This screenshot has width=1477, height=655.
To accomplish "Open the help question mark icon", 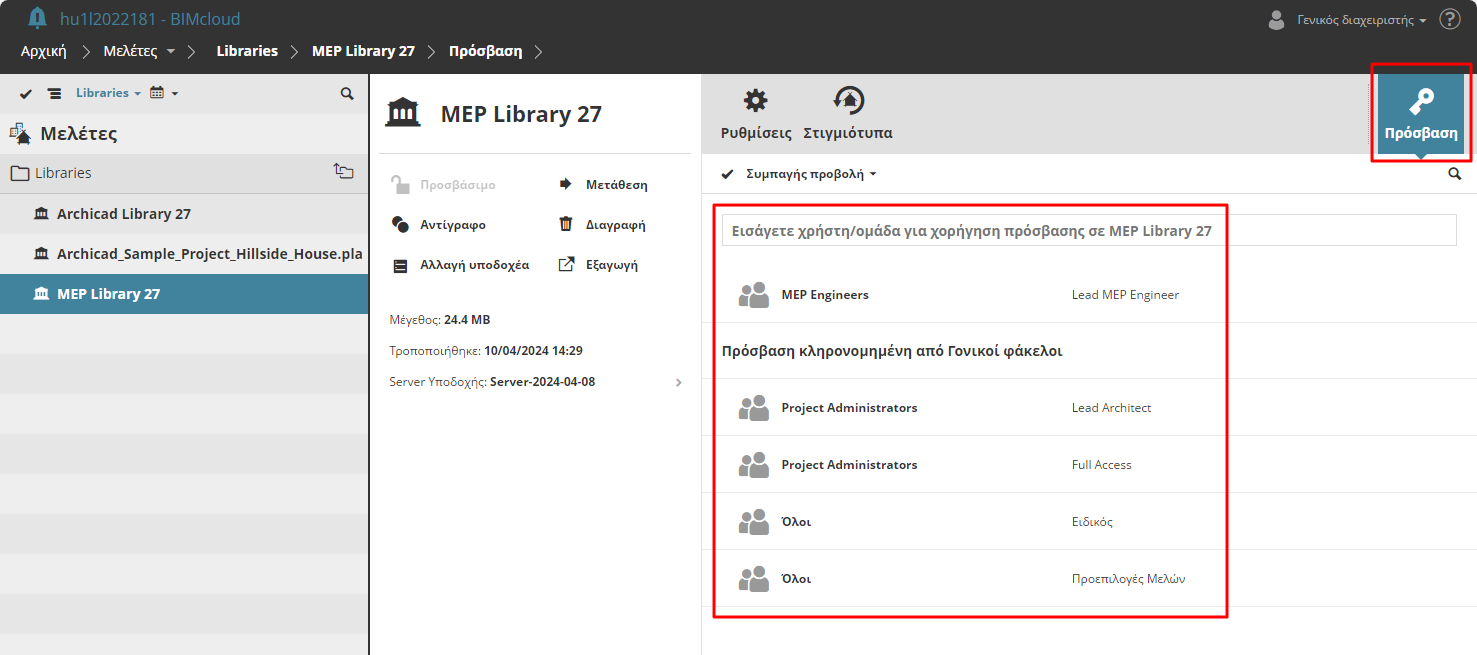I will pyautogui.click(x=1449, y=19).
